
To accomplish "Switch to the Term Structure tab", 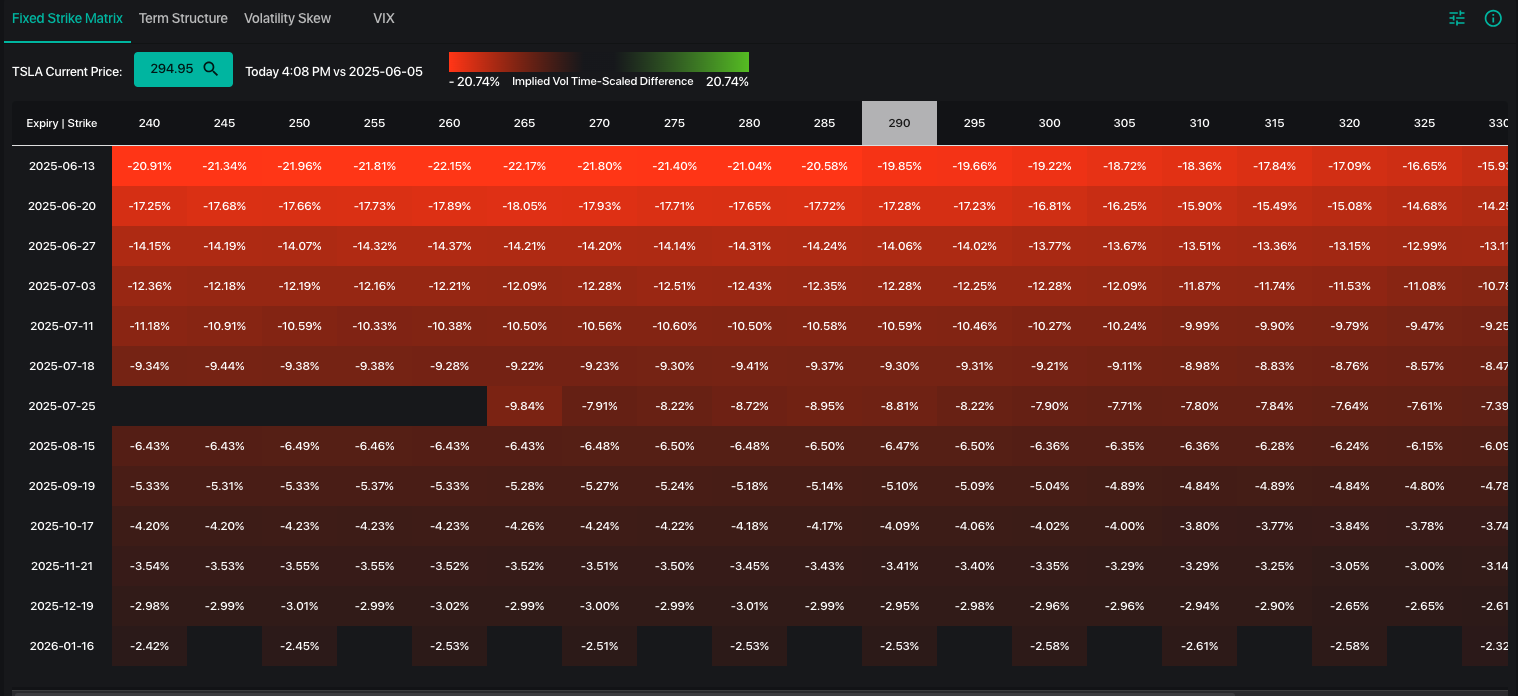I will click(183, 18).
